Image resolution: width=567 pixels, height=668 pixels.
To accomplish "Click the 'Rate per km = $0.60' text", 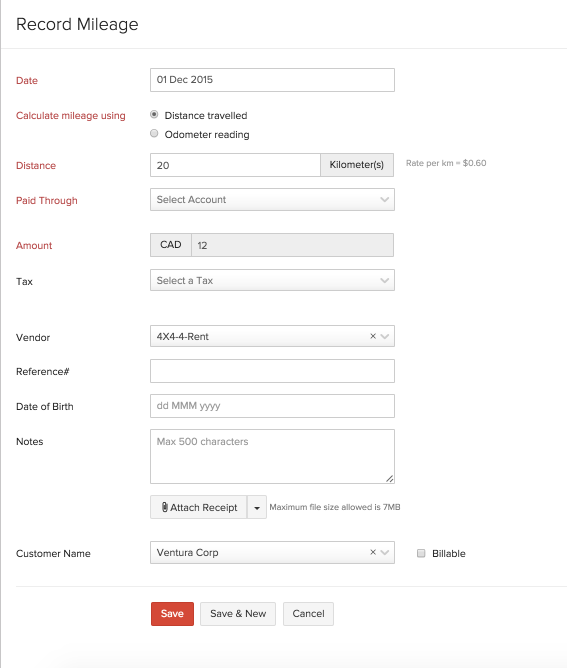I will click(x=446, y=163).
